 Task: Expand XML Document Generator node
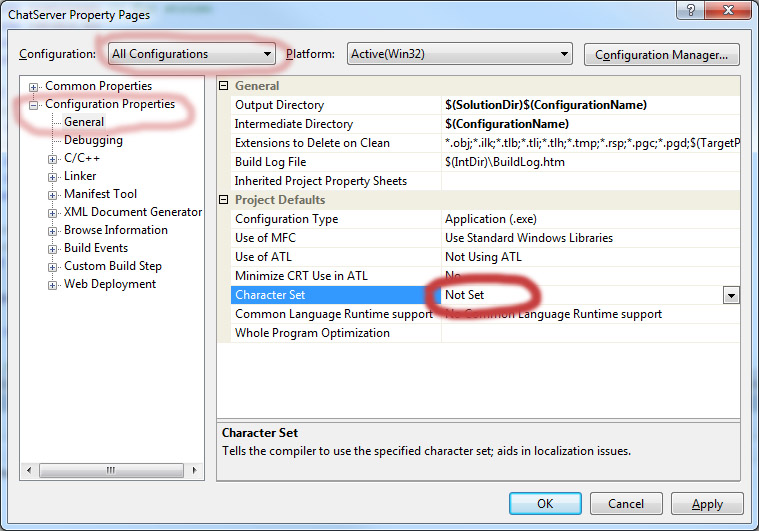pos(53,212)
